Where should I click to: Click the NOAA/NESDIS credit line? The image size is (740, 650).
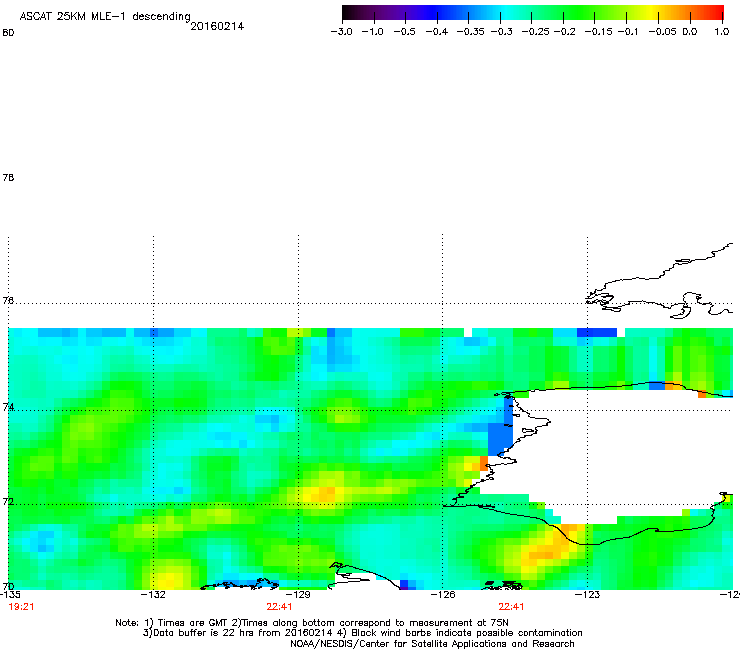coord(432,644)
